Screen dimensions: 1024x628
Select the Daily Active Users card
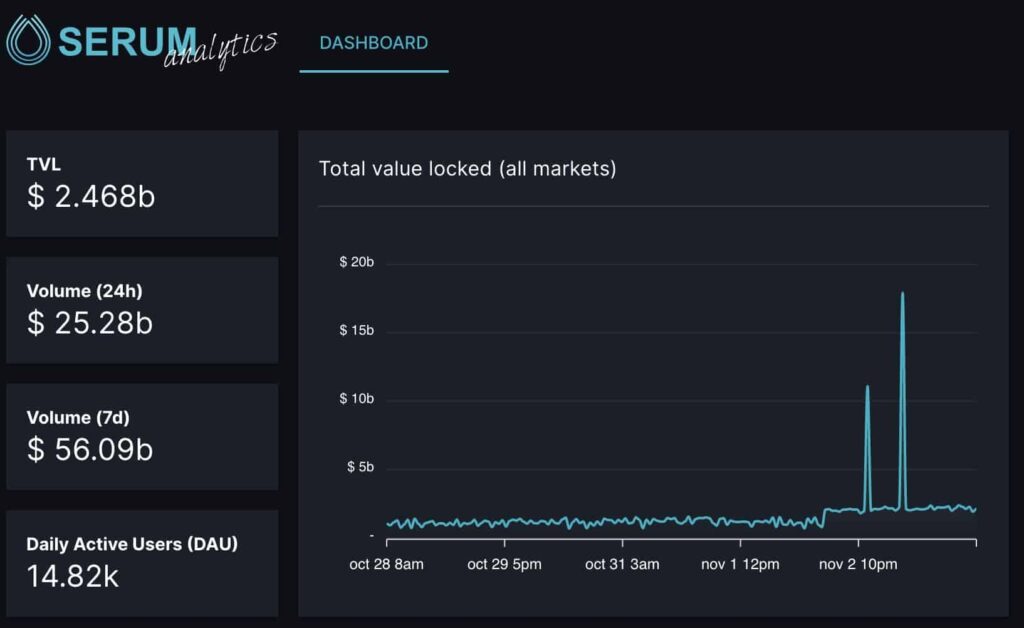click(142, 563)
